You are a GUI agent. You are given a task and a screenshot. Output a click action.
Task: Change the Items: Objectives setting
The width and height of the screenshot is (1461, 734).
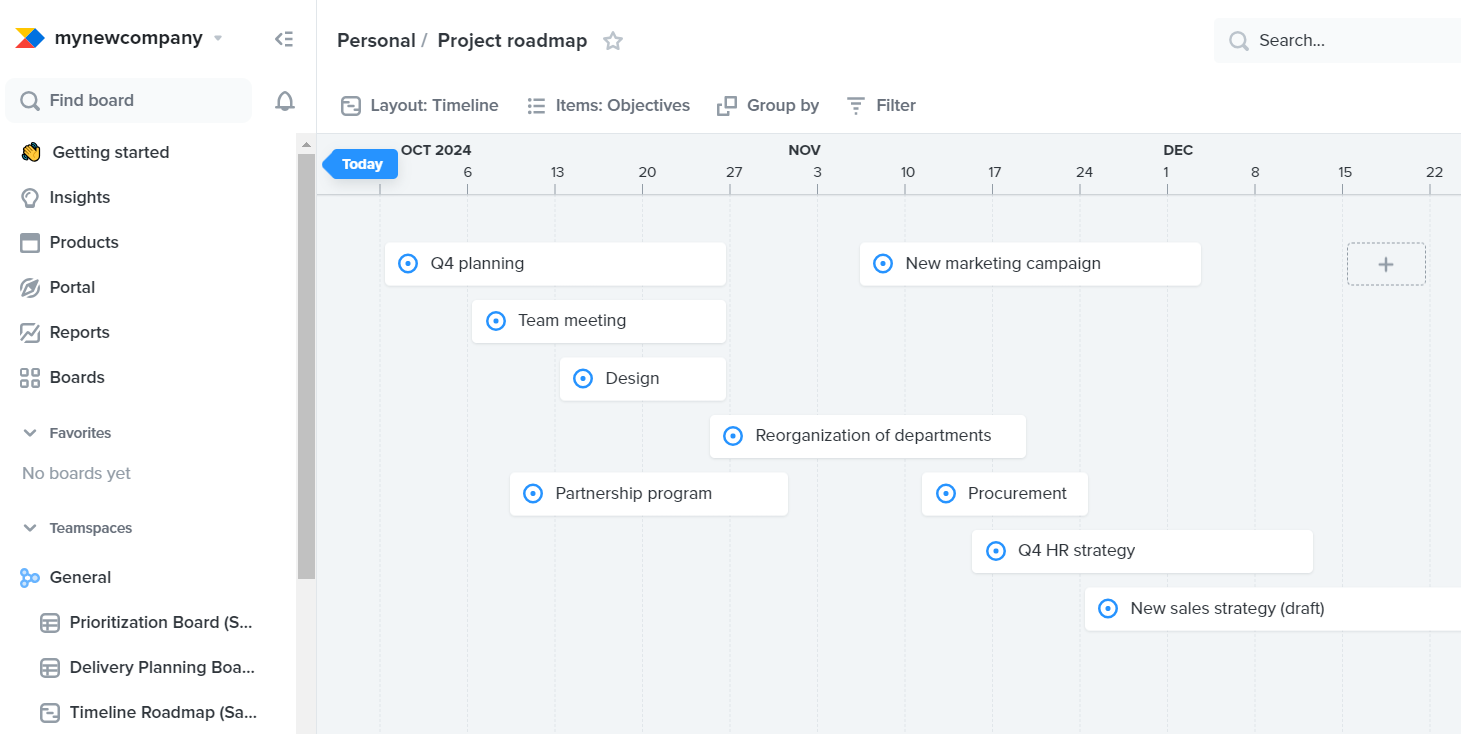coord(608,105)
